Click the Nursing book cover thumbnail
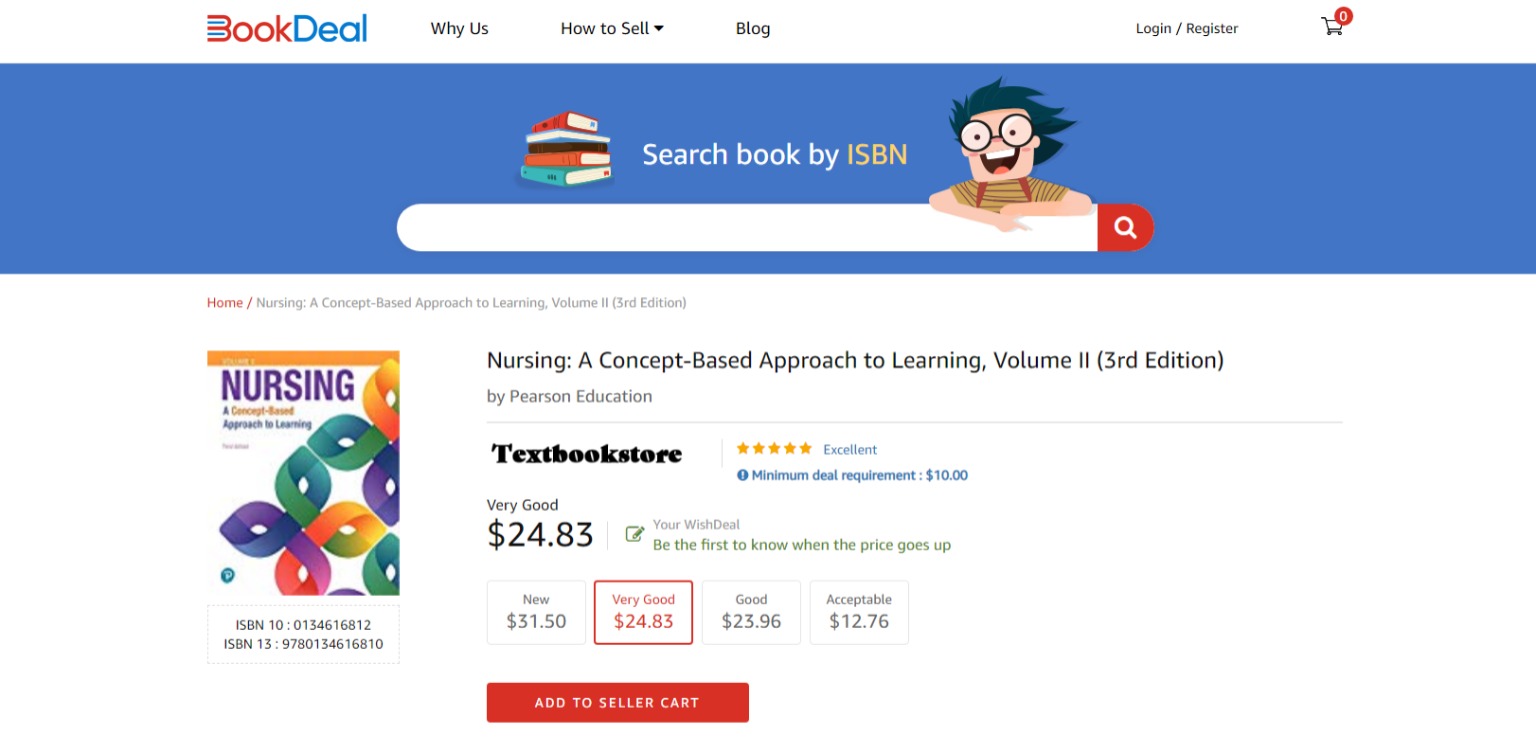 [x=303, y=473]
